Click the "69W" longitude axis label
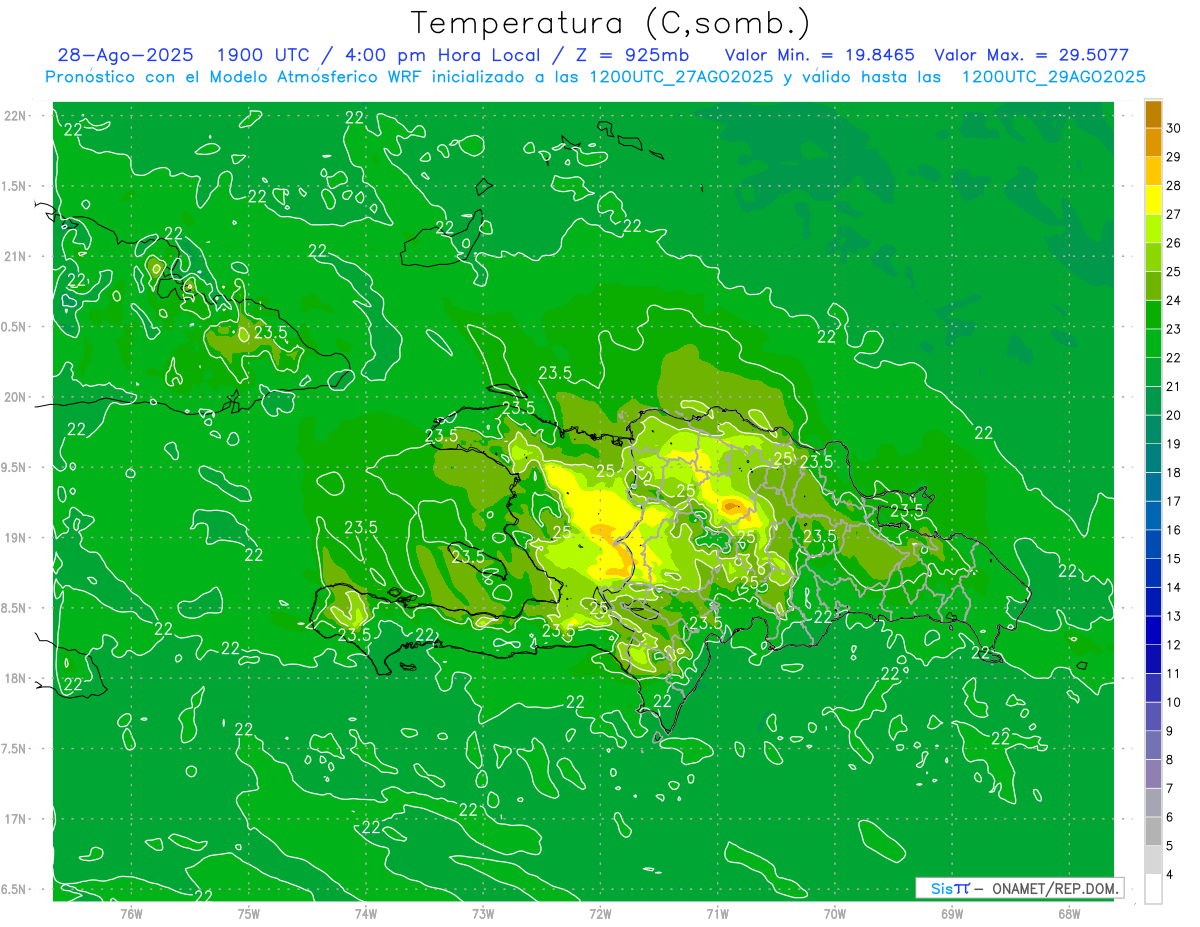The height and width of the screenshot is (927, 1200). coord(952,914)
